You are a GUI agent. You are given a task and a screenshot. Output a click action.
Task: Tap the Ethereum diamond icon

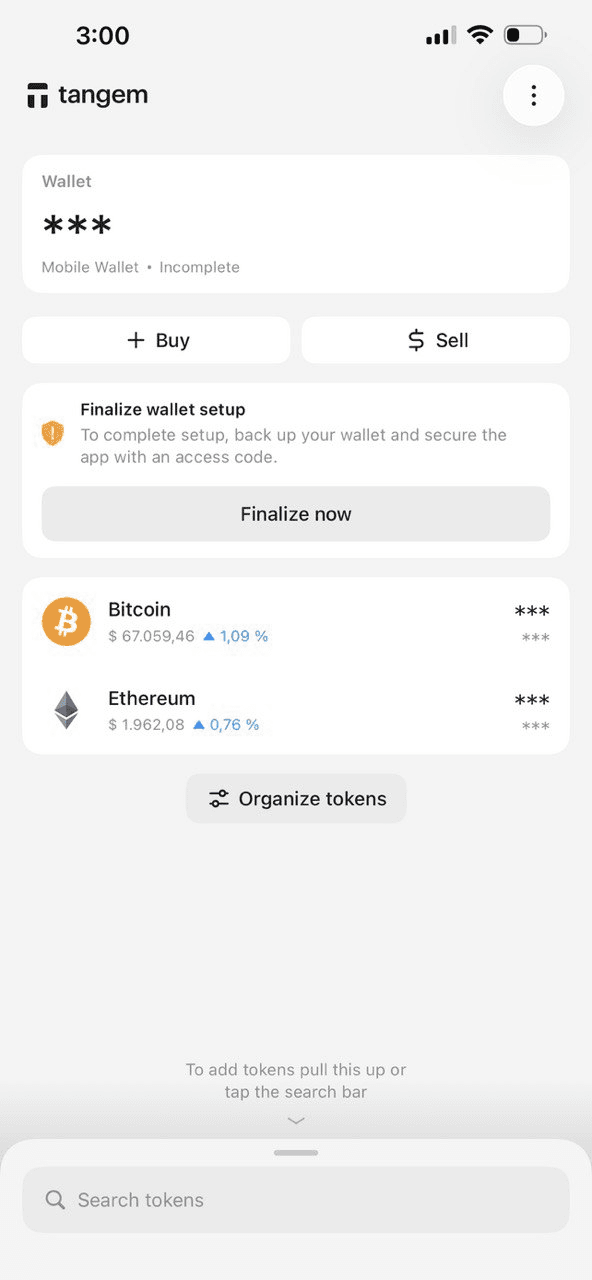pyautogui.click(x=66, y=710)
